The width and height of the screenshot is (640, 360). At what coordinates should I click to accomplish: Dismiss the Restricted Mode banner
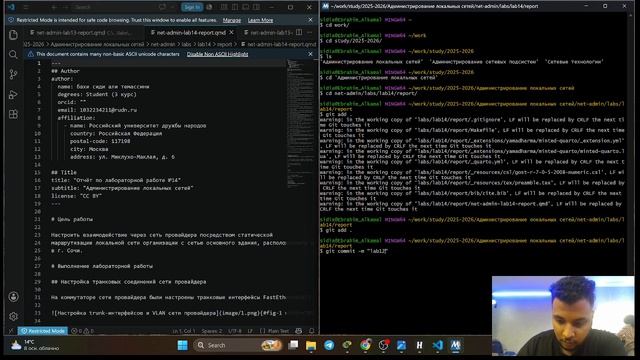point(310,20)
